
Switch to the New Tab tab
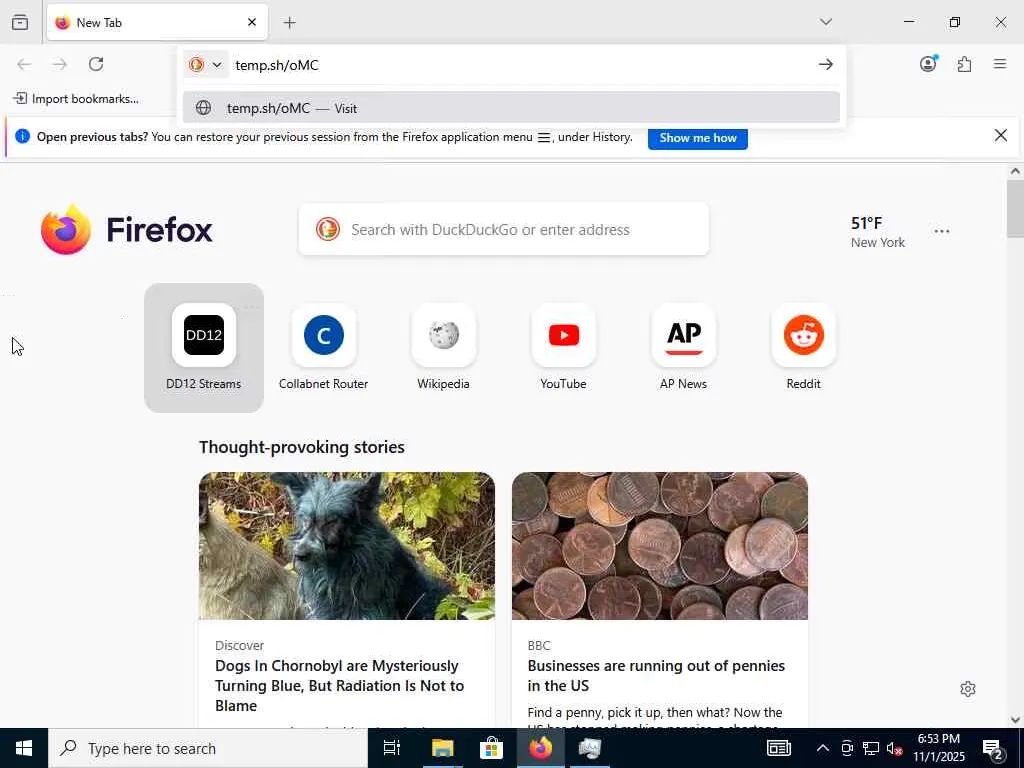[x=157, y=22]
